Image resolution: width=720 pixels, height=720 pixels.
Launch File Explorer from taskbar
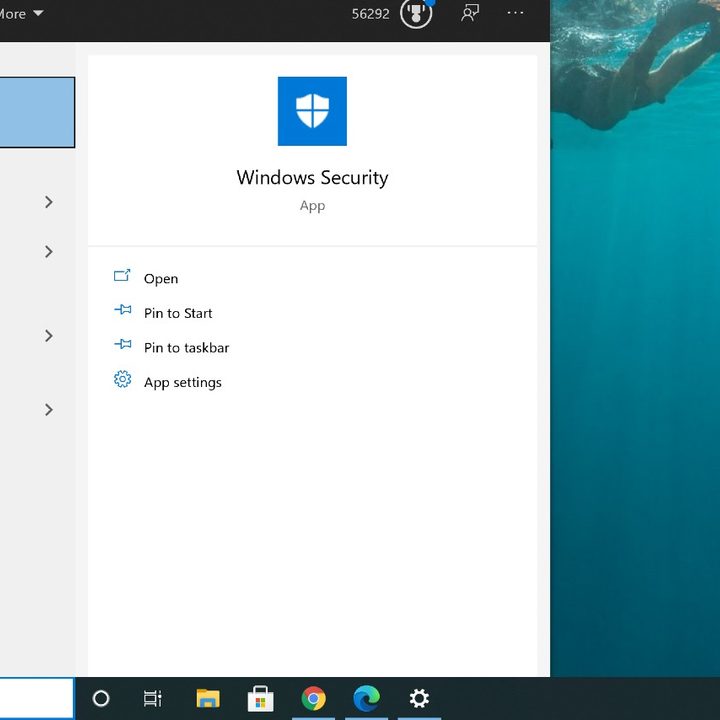click(x=208, y=698)
